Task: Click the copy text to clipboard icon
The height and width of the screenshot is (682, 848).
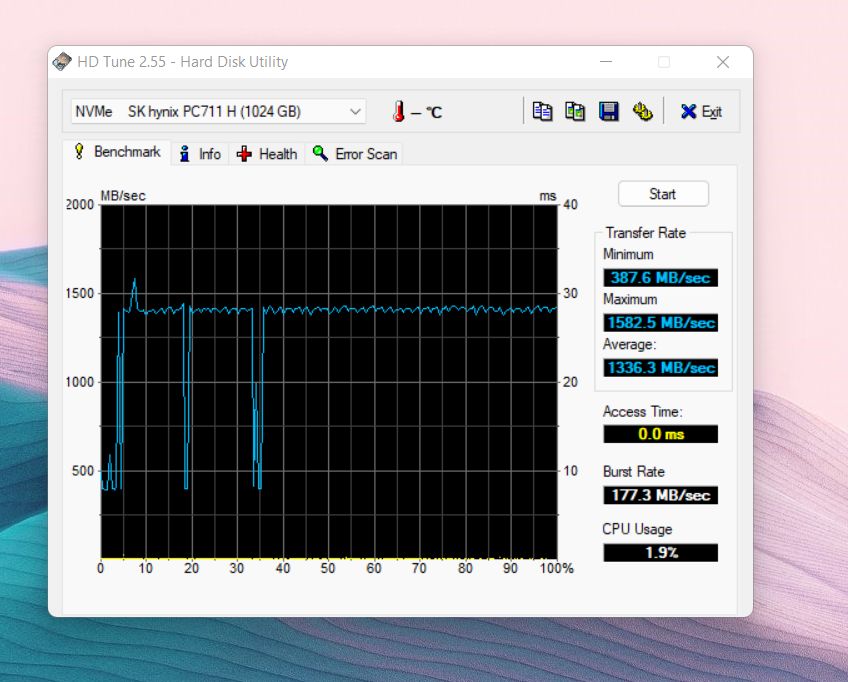Action: (x=542, y=111)
